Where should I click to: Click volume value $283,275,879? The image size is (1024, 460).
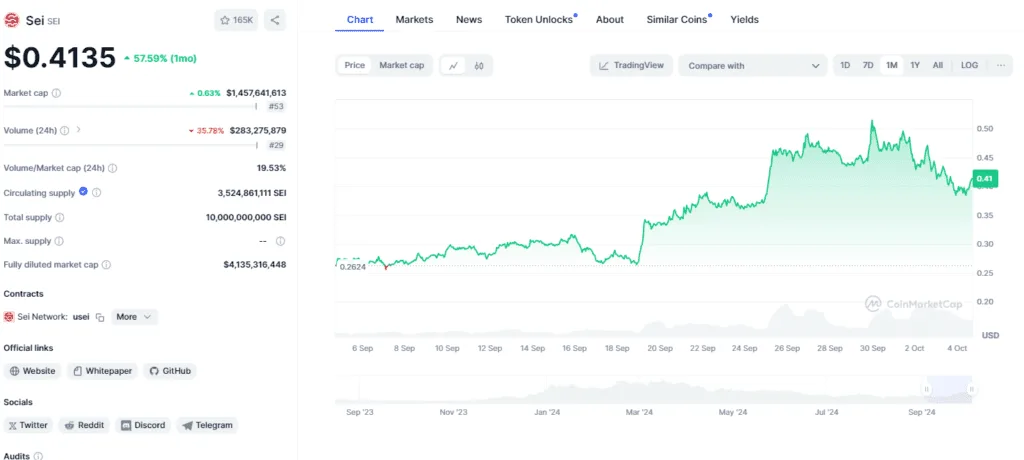click(258, 130)
